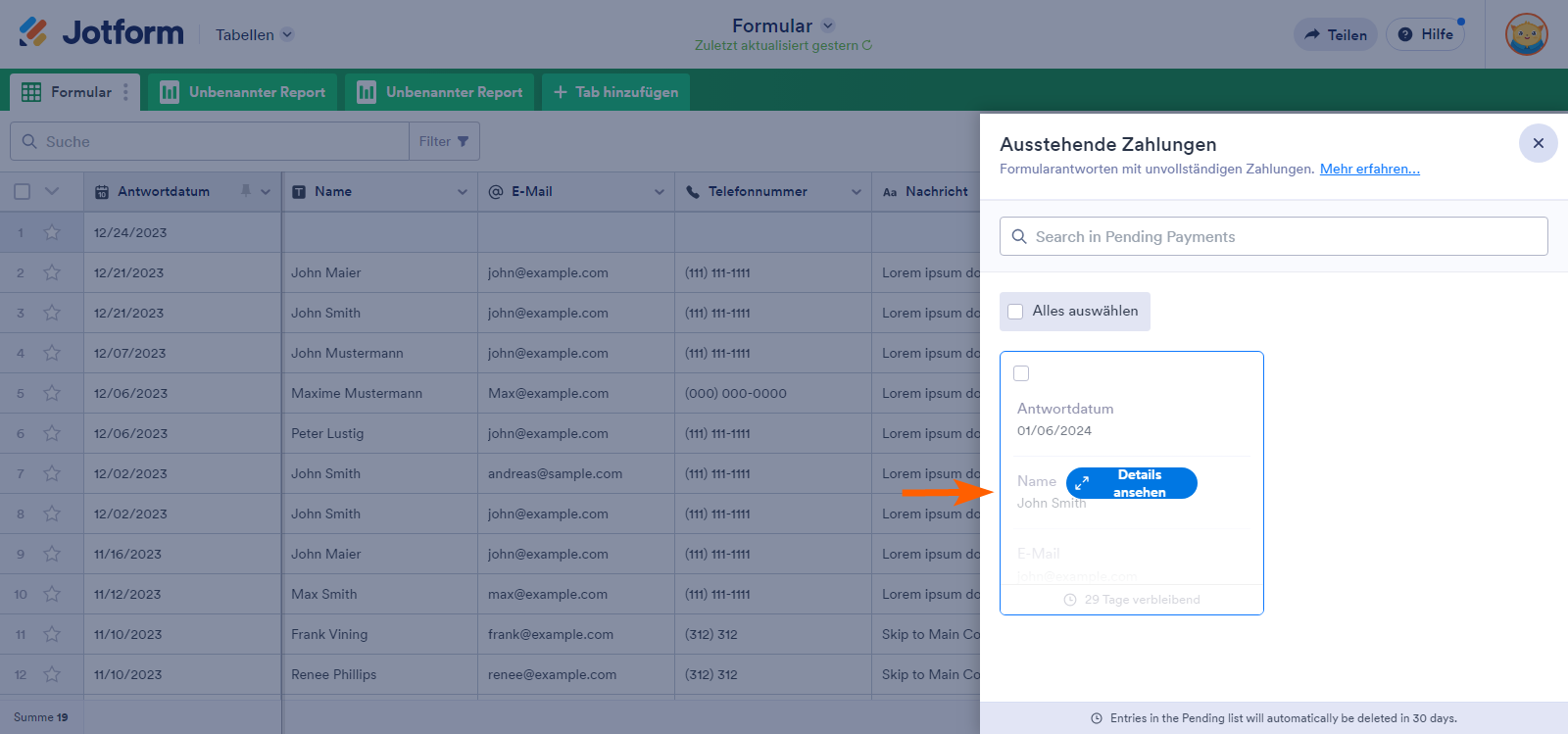This screenshot has height=734, width=1568.
Task: Star the John Smith row dated 12/02/2023 with john@example.com
Action: (52, 514)
